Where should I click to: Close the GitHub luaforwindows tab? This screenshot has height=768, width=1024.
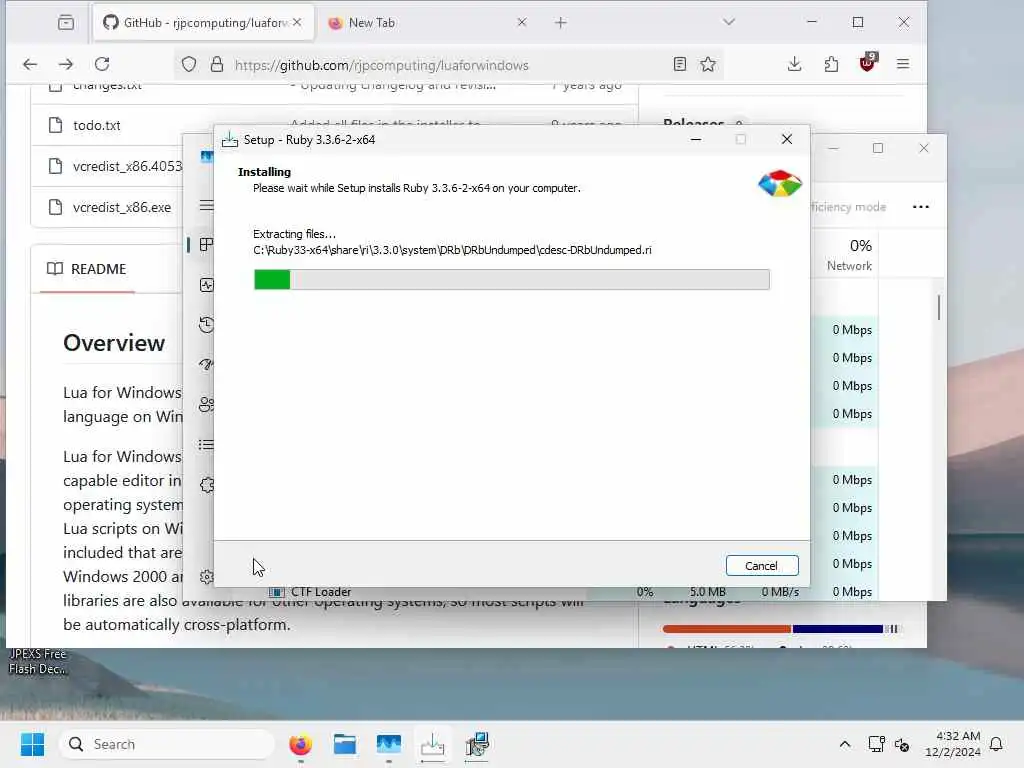(x=297, y=22)
